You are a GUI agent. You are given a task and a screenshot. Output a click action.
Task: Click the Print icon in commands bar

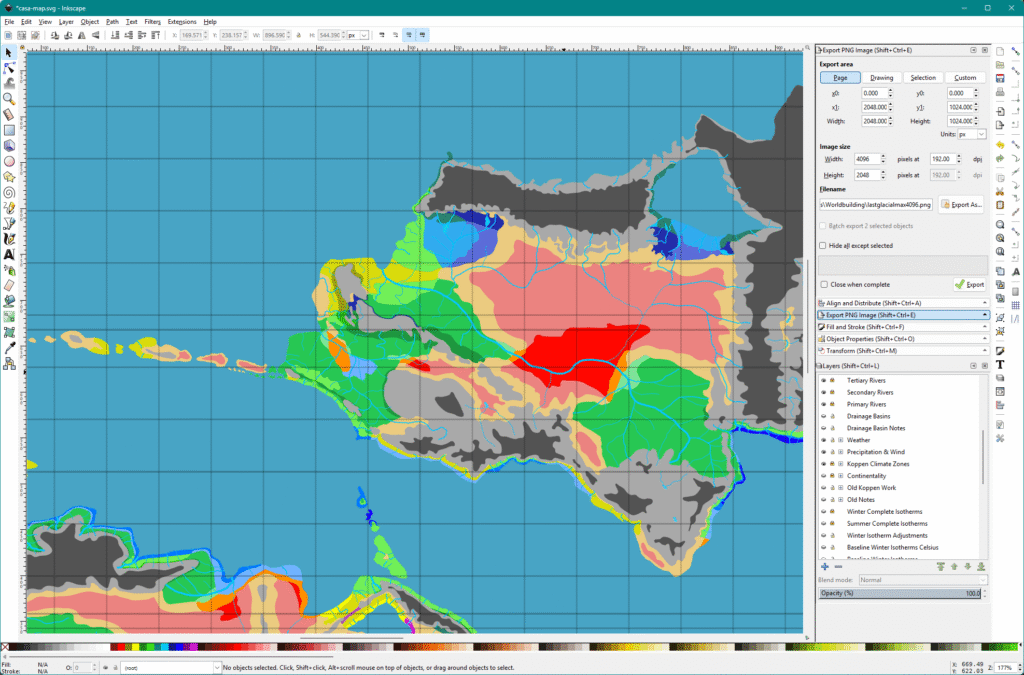point(1000,92)
